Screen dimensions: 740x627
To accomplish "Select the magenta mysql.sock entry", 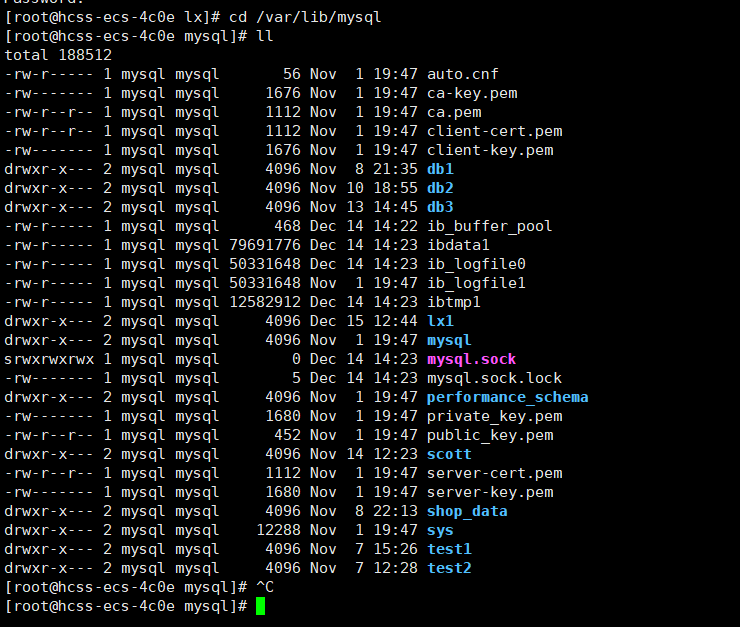I will coord(471,359).
